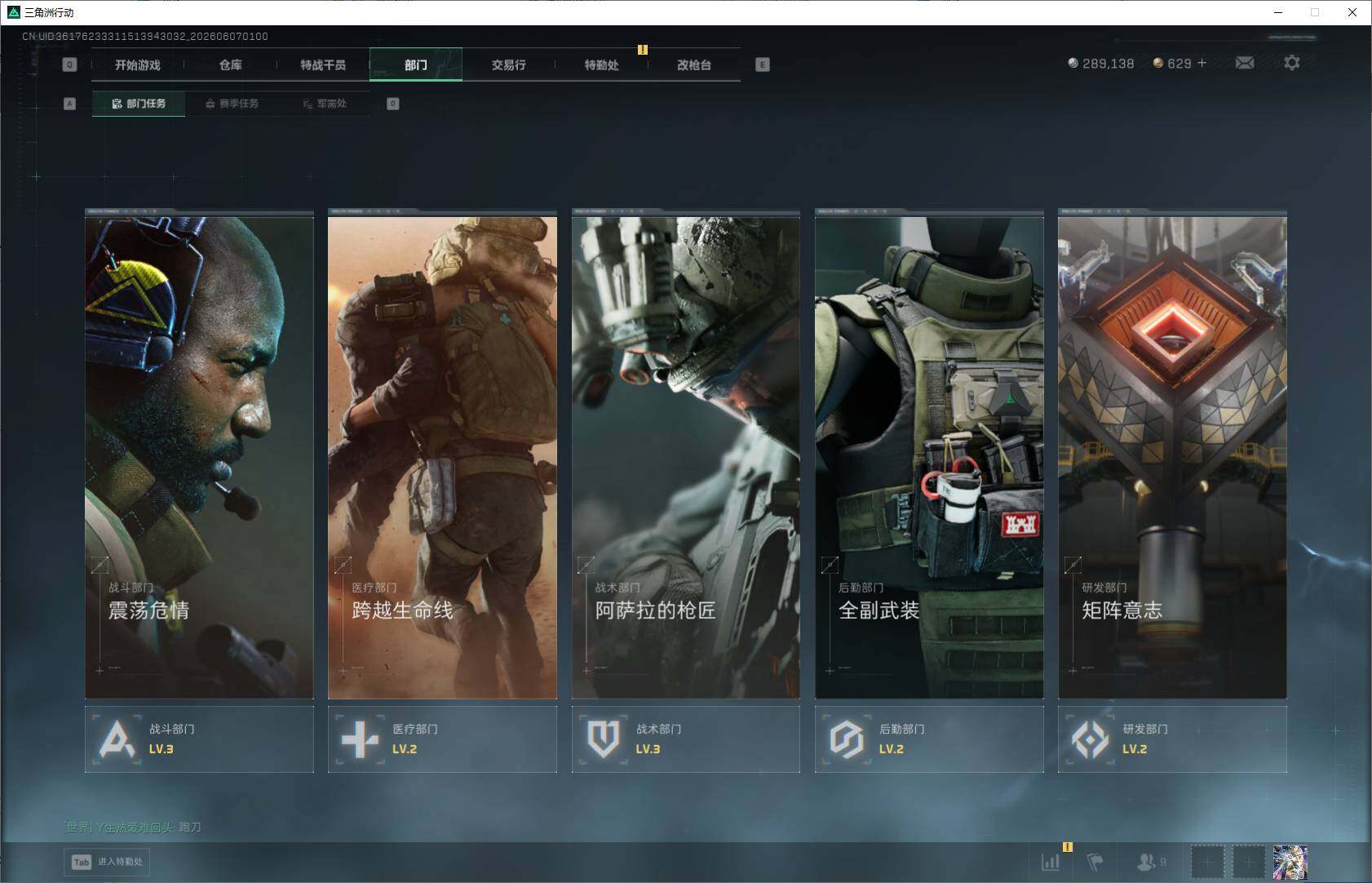Switch to the 特勤处 tab

point(602,64)
